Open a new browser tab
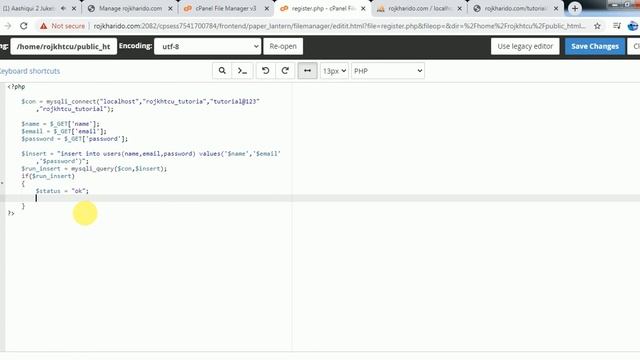The image size is (640, 360). [575, 8]
